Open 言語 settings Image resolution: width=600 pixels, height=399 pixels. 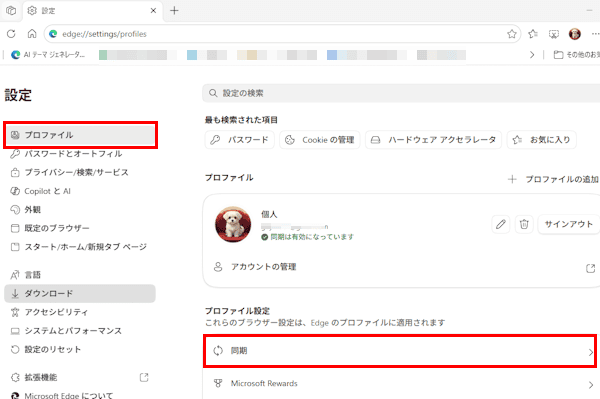click(x=80, y=275)
